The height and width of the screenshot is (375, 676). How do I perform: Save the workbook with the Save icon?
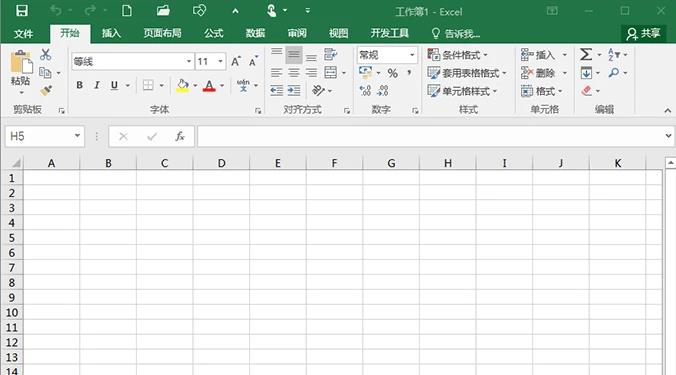click(x=22, y=10)
